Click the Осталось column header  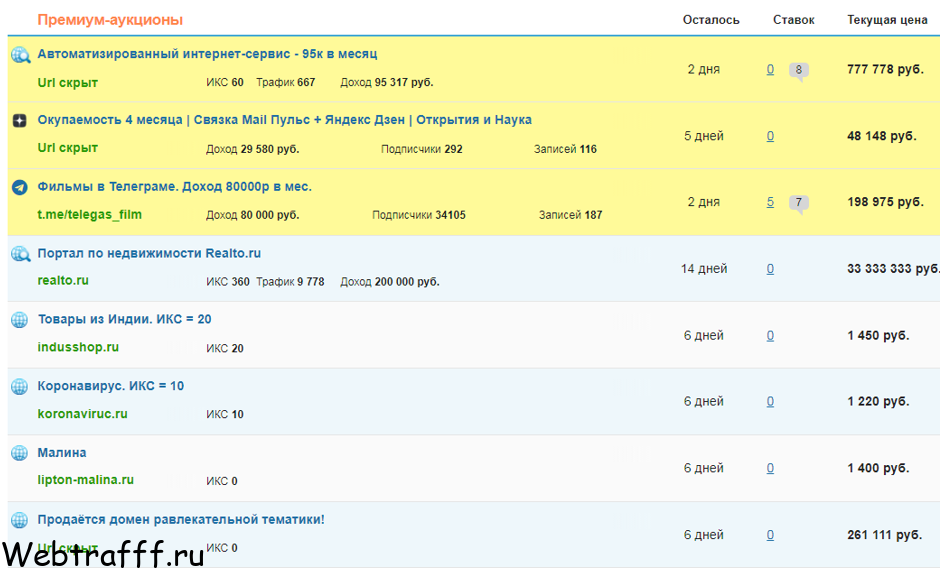711,20
